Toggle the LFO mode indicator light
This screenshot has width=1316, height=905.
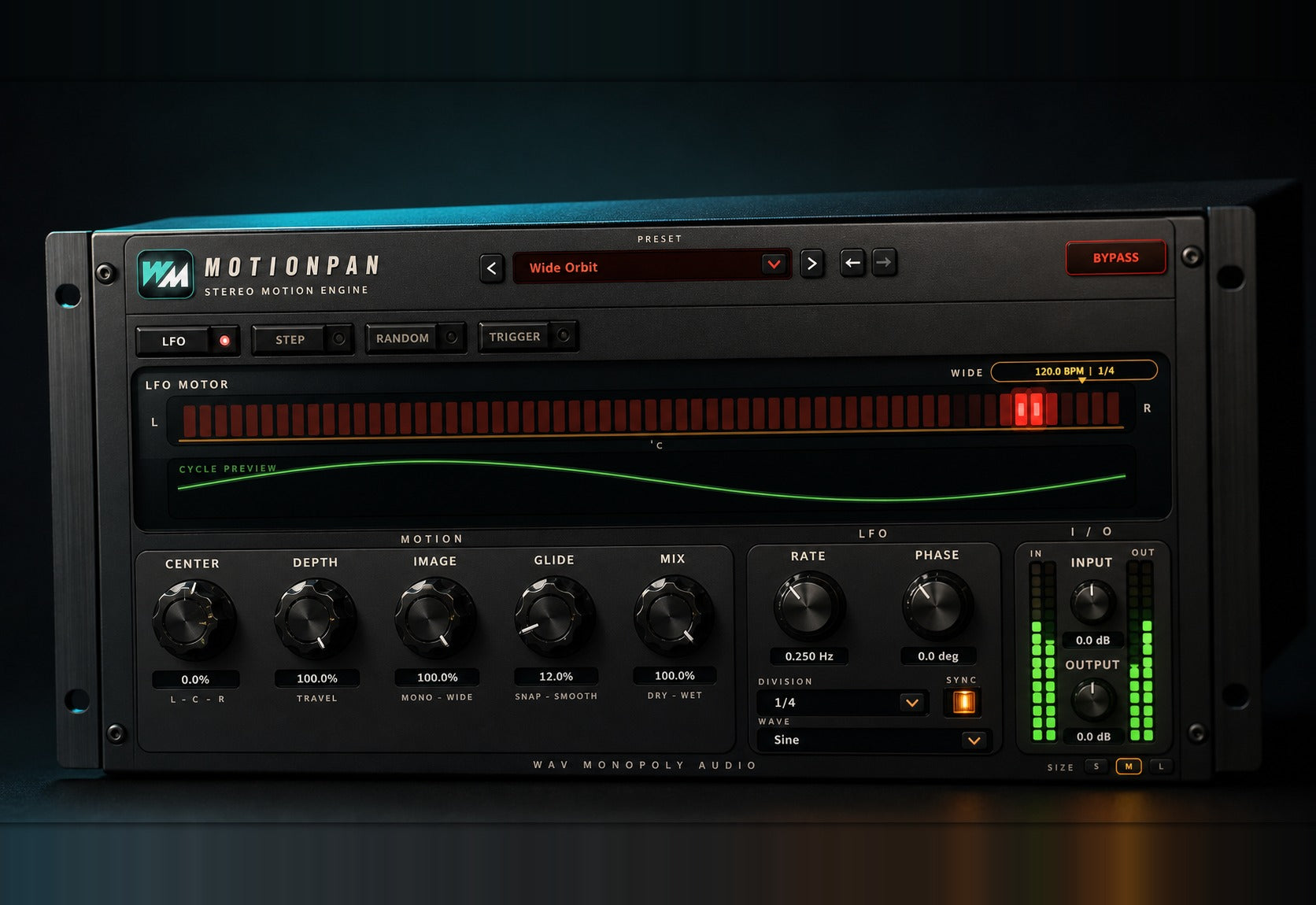224,341
